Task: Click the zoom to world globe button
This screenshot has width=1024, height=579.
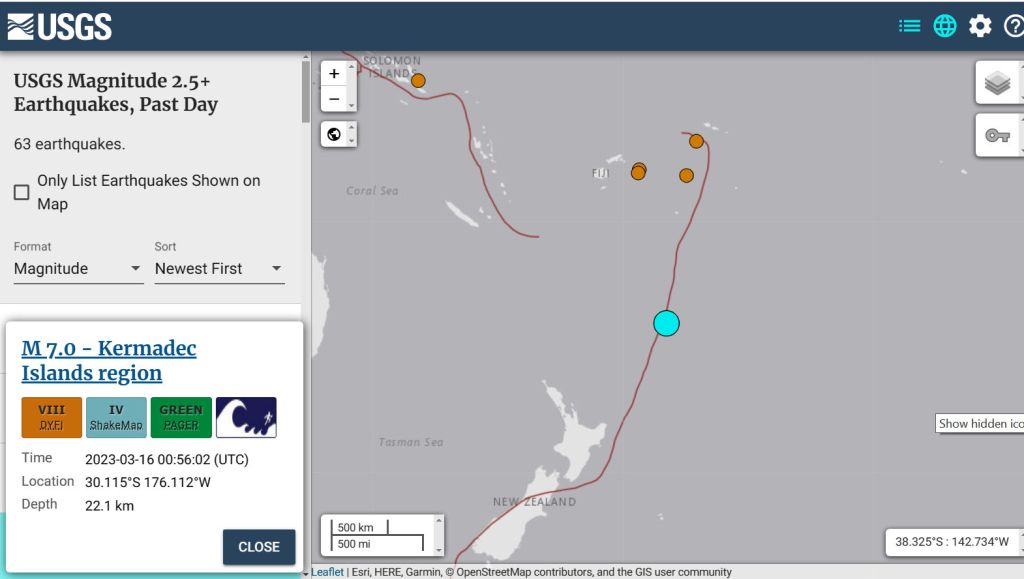Action: coord(334,134)
